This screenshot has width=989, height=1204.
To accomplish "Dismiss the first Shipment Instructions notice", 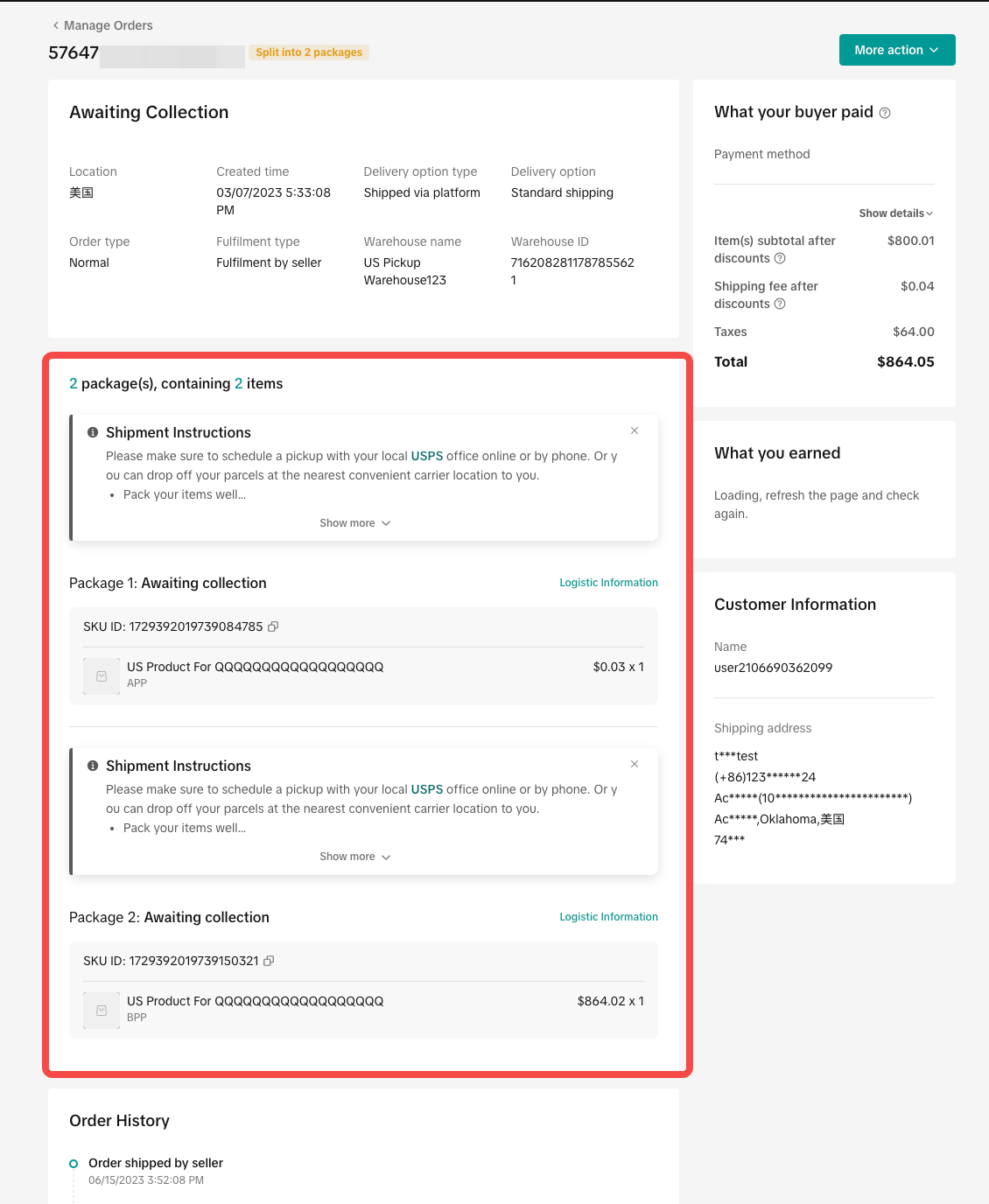I will tap(635, 430).
